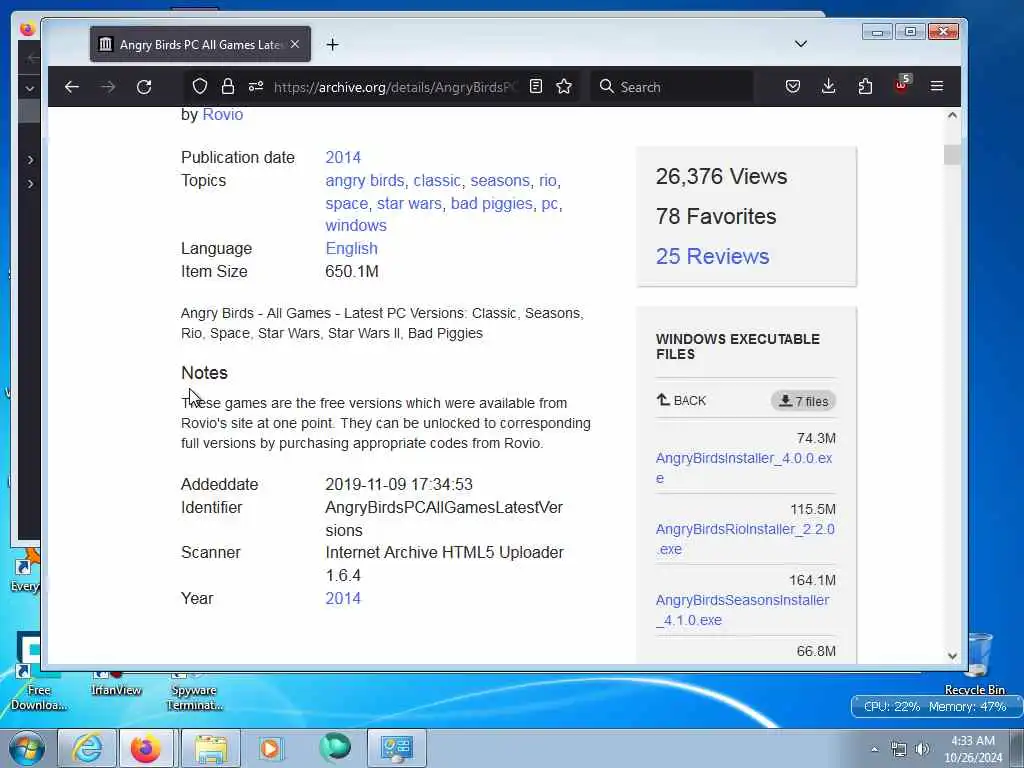
Task: Click the Item Size value 650.1M
Action: click(x=352, y=272)
